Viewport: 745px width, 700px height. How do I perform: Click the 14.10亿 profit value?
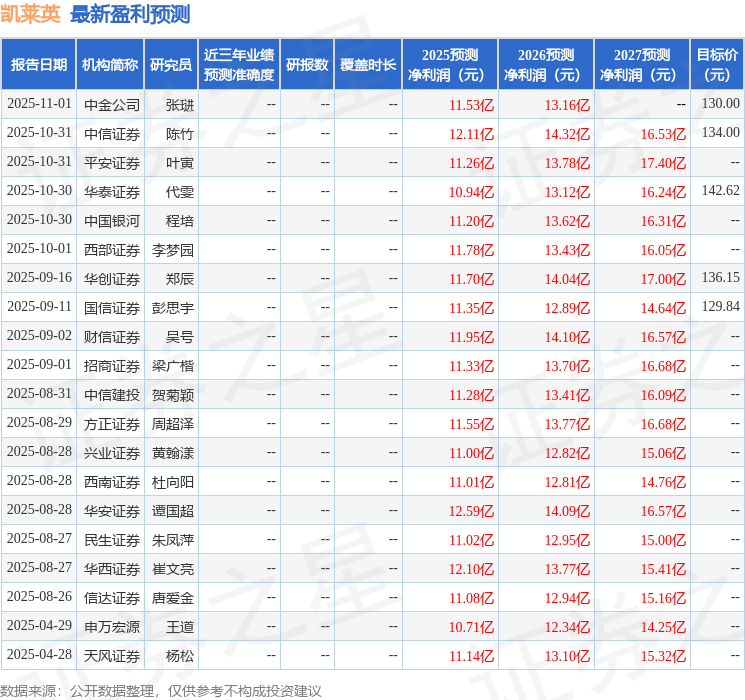(x=567, y=337)
